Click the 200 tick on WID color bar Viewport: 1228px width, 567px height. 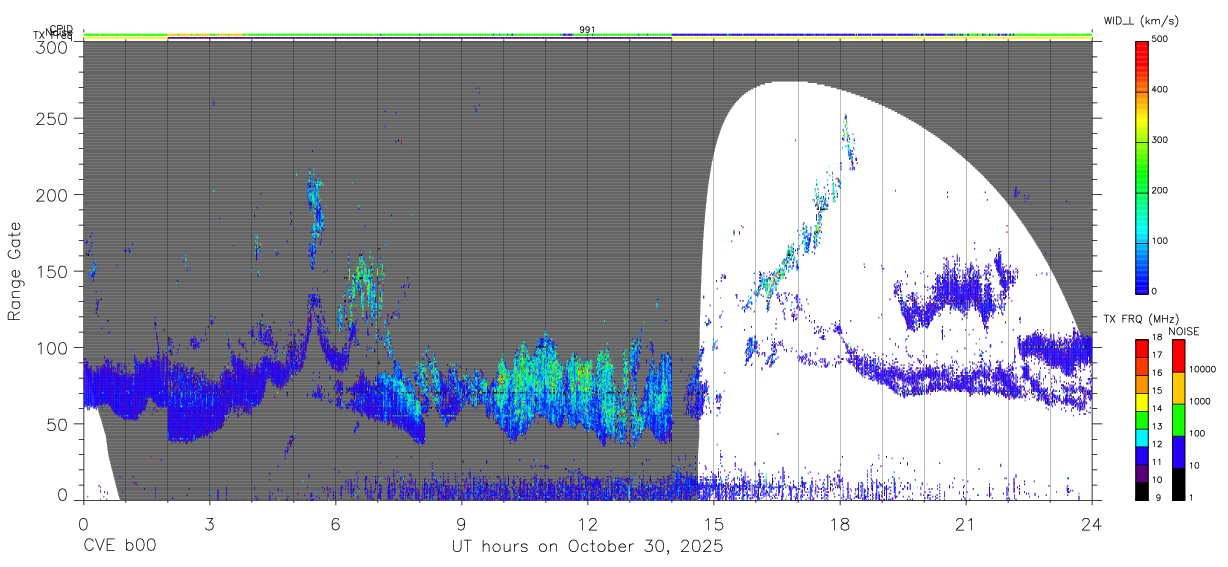[1160, 190]
